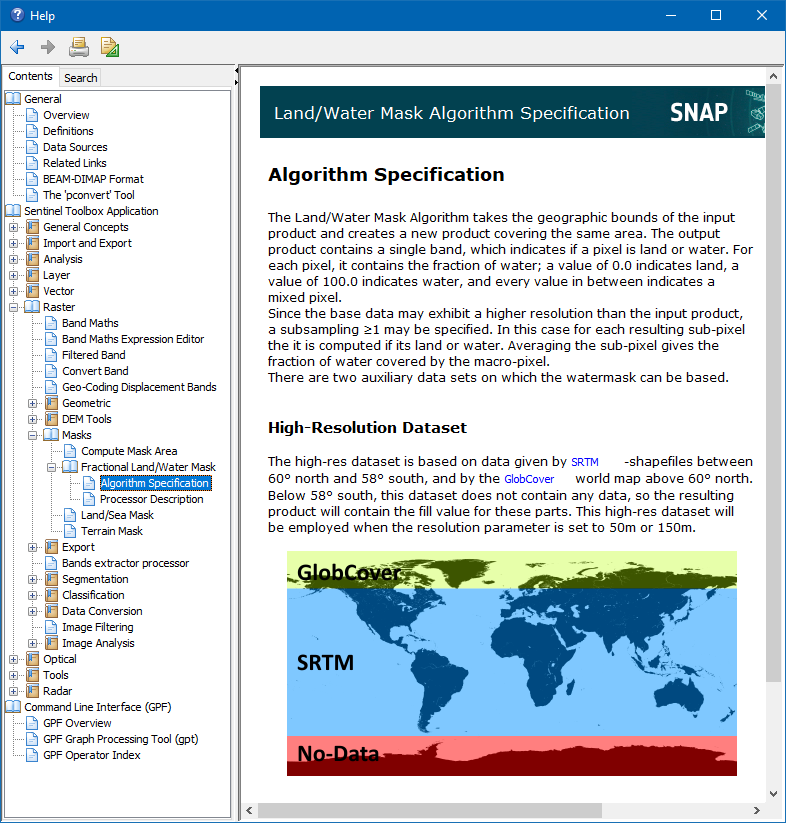Open the Convert Band topic
Image resolution: width=786 pixels, height=823 pixels.
[x=95, y=371]
